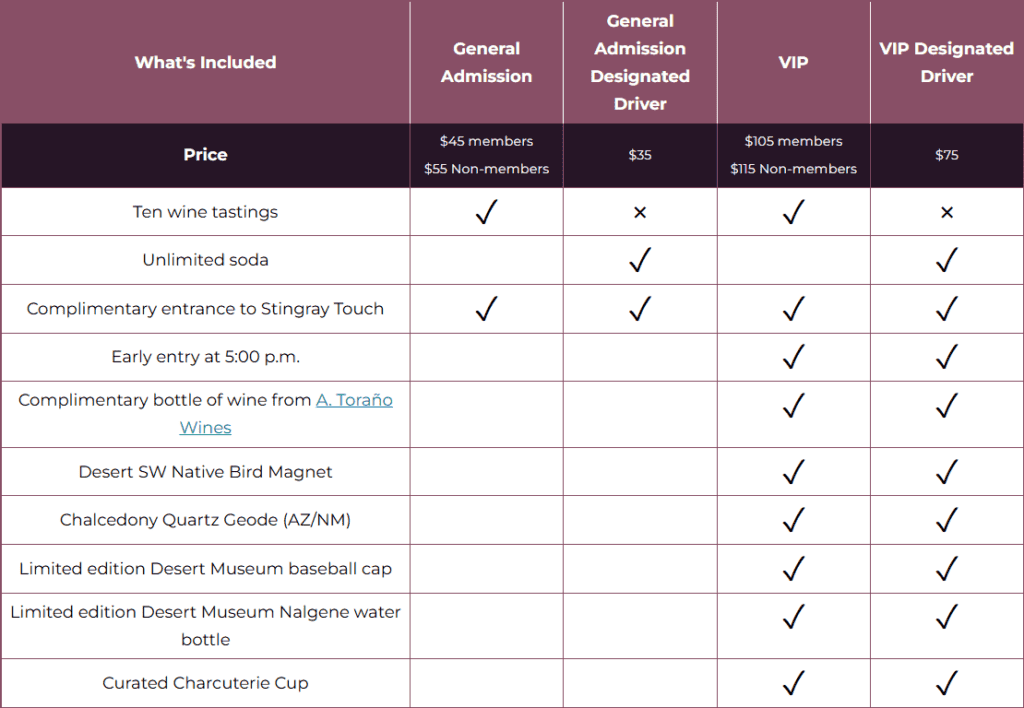Click the General Admission Ten wine tastings checkmark
This screenshot has height=708, width=1024.
click(487, 212)
